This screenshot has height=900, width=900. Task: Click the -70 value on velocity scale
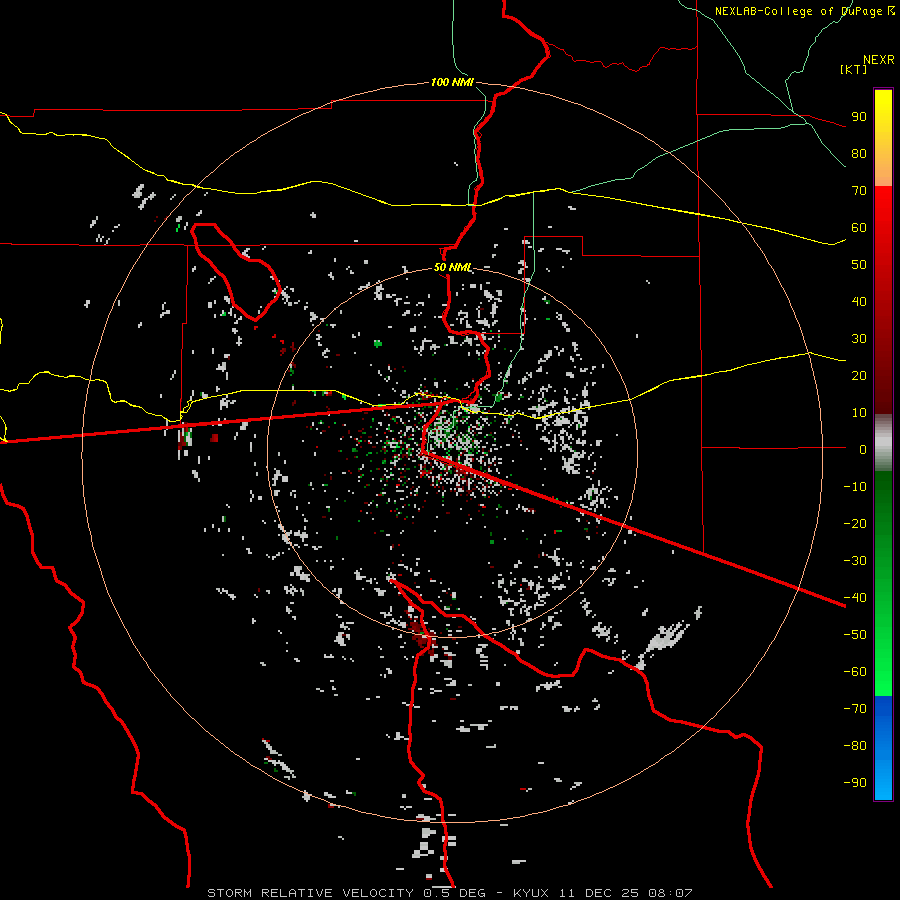855,708
